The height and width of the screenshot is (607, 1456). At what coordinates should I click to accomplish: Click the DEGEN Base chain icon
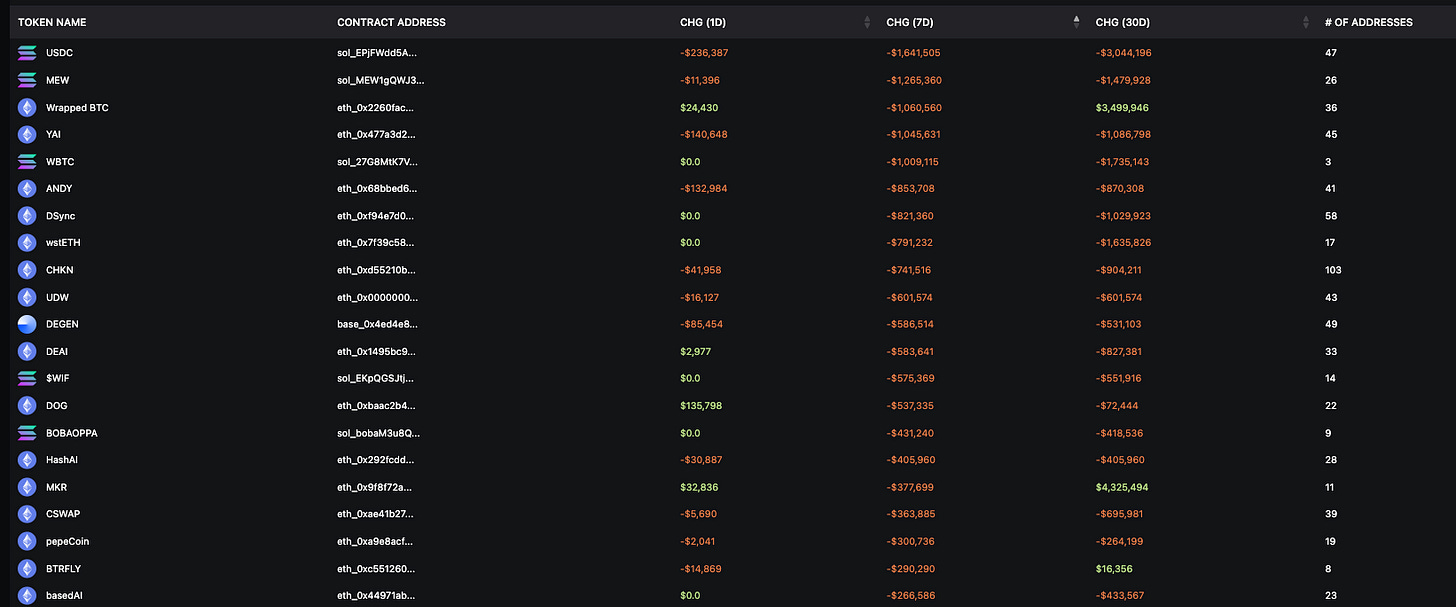point(27,324)
